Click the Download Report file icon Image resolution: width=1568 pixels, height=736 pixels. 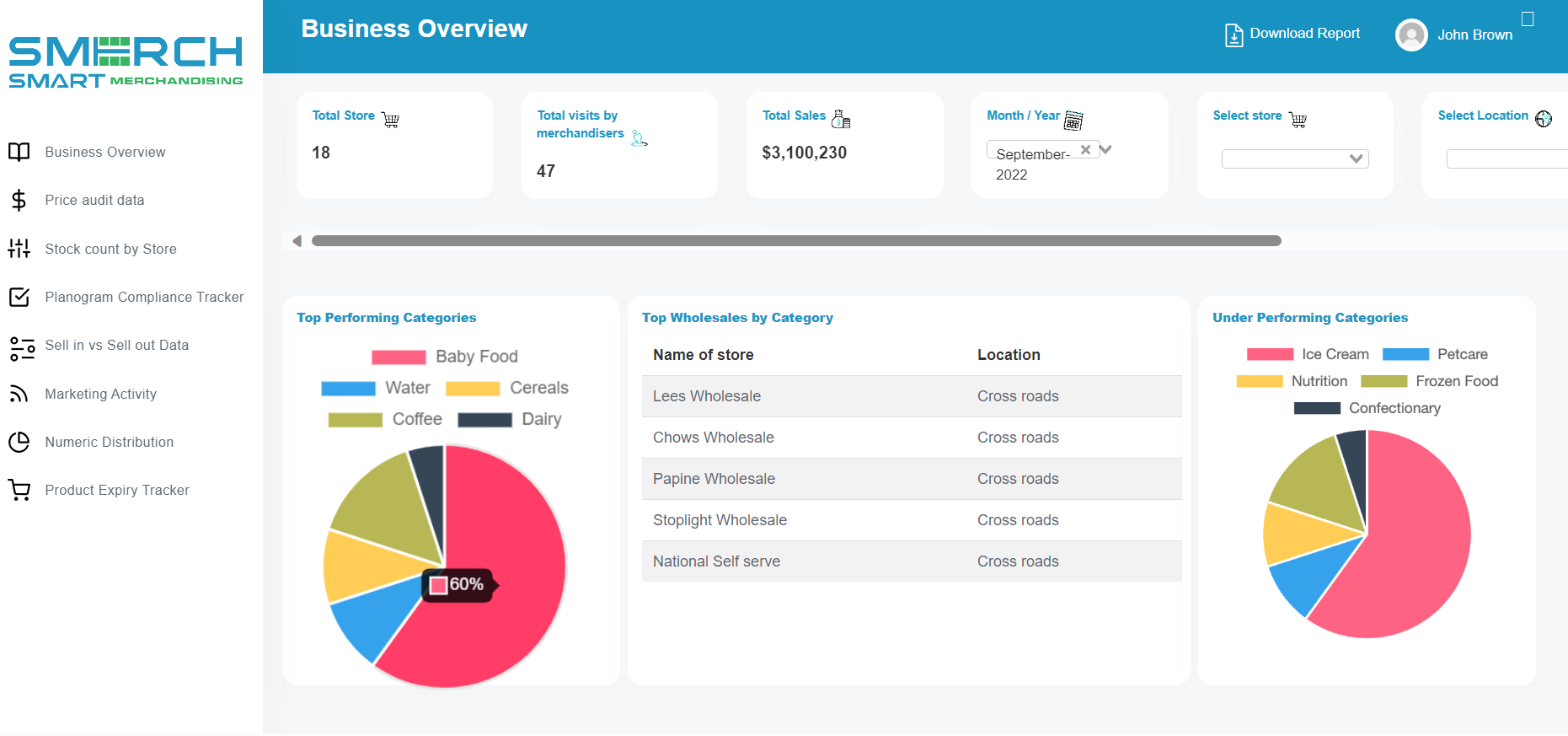click(1234, 35)
